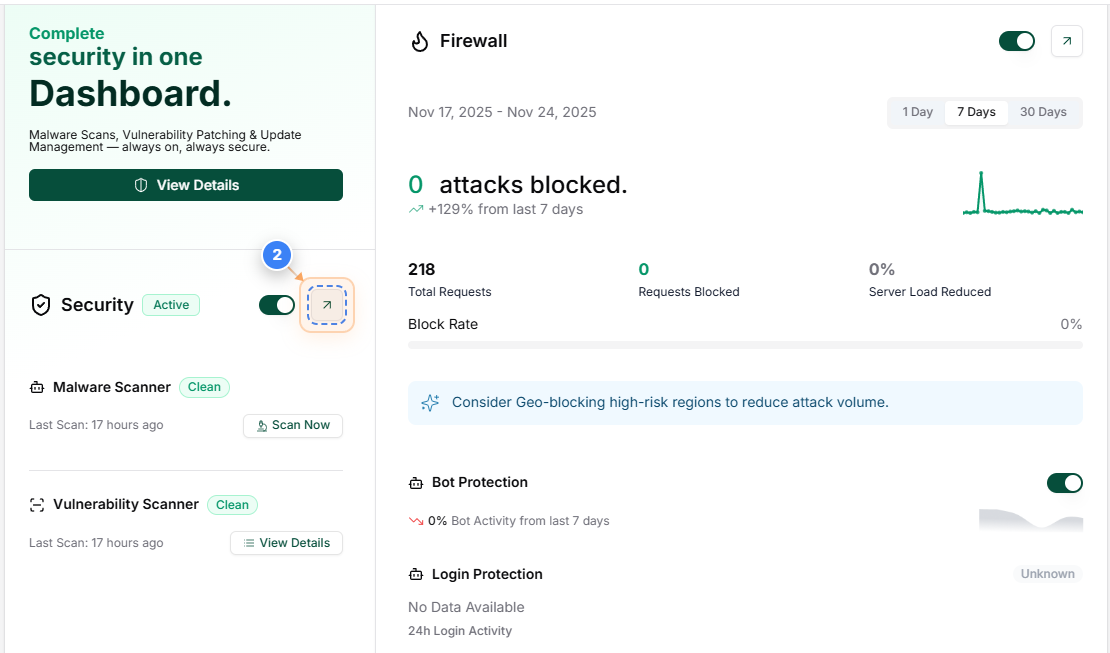Click the dashboard View Details button
The height and width of the screenshot is (653, 1110).
[186, 185]
